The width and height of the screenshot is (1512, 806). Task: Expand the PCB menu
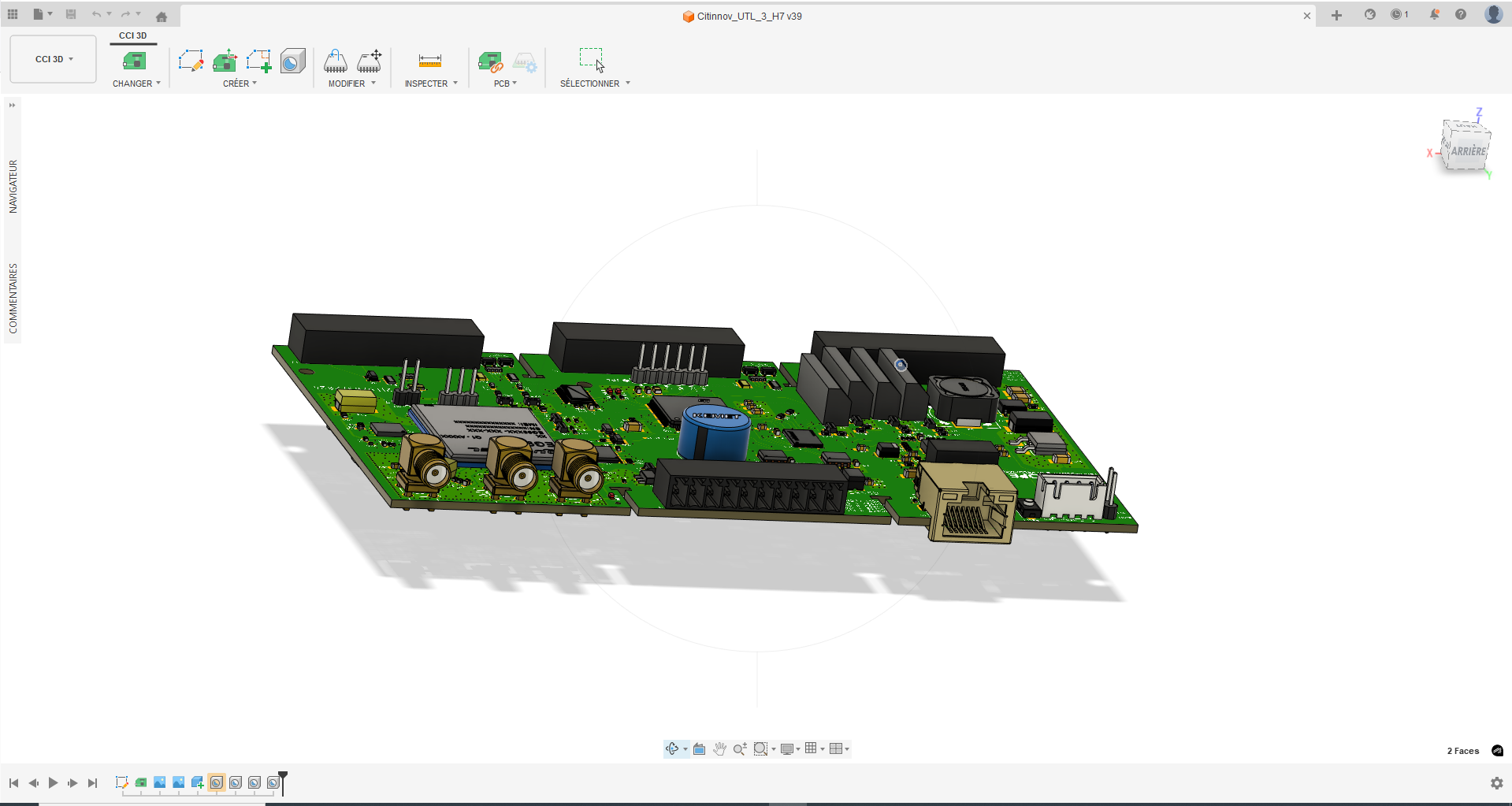tap(505, 84)
